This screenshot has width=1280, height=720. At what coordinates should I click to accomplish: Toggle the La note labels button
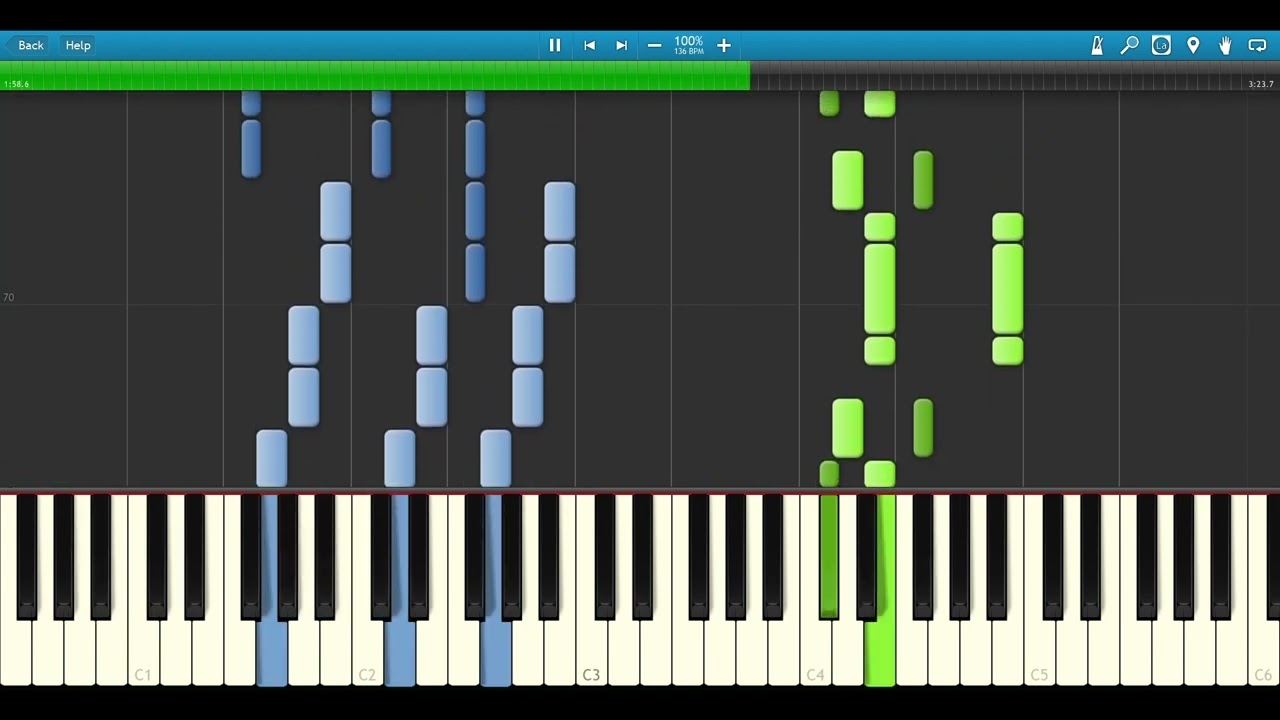coord(1161,45)
